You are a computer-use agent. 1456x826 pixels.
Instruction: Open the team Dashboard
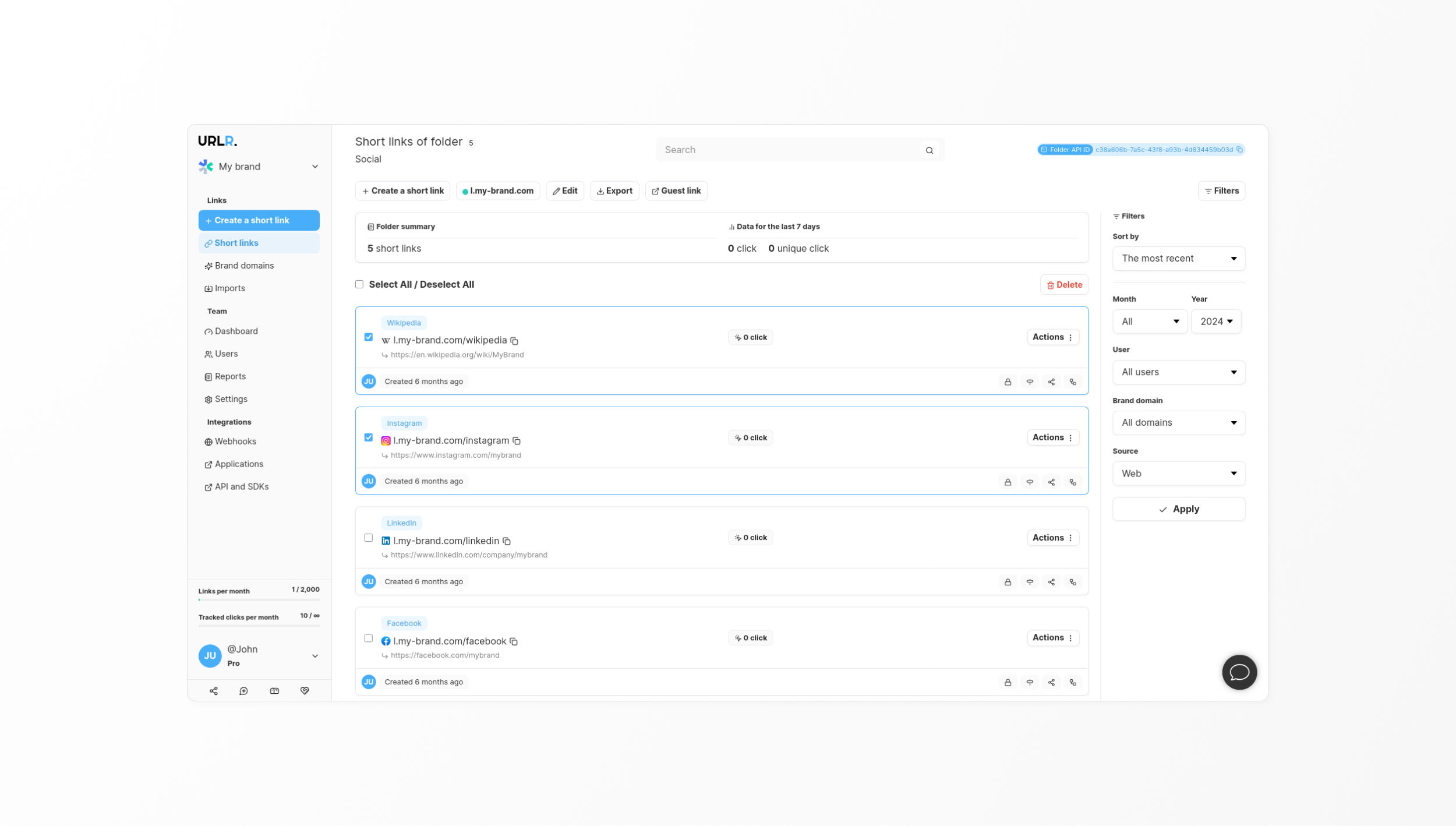click(x=259, y=331)
